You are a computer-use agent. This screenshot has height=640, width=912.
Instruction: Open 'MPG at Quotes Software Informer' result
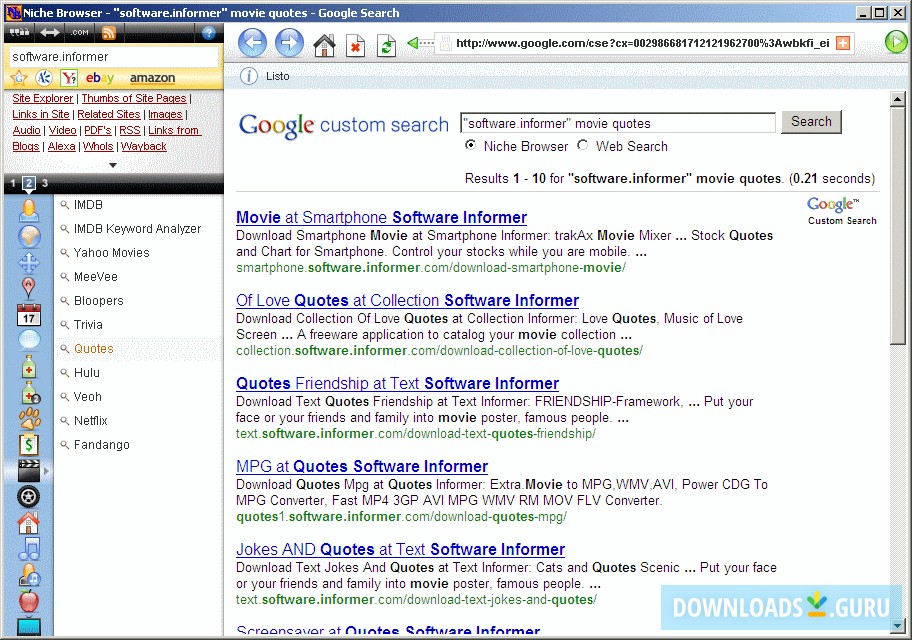click(362, 466)
